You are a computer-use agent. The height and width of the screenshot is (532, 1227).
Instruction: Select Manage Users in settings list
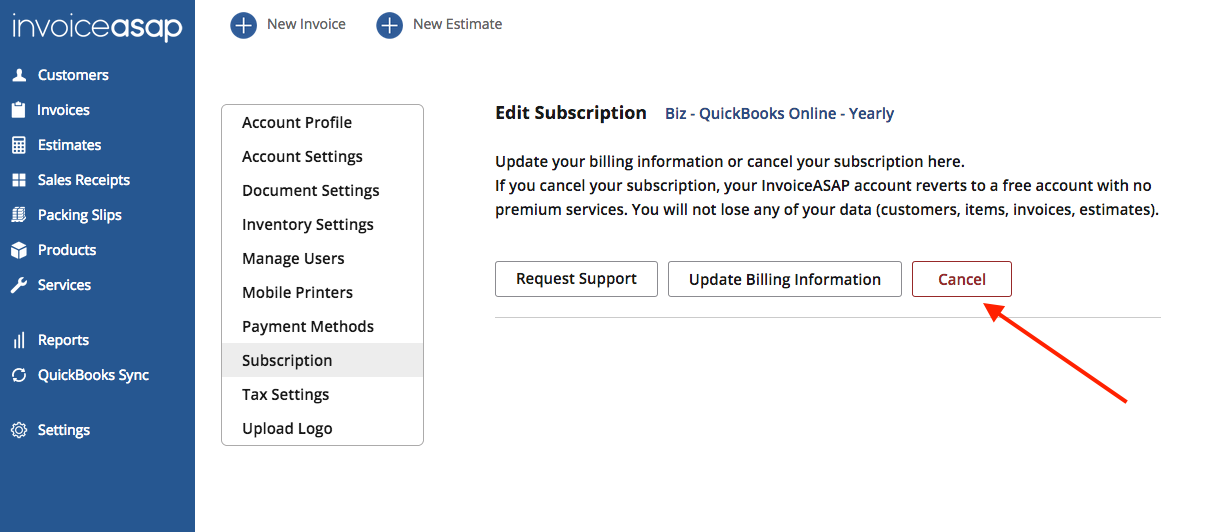(x=293, y=258)
